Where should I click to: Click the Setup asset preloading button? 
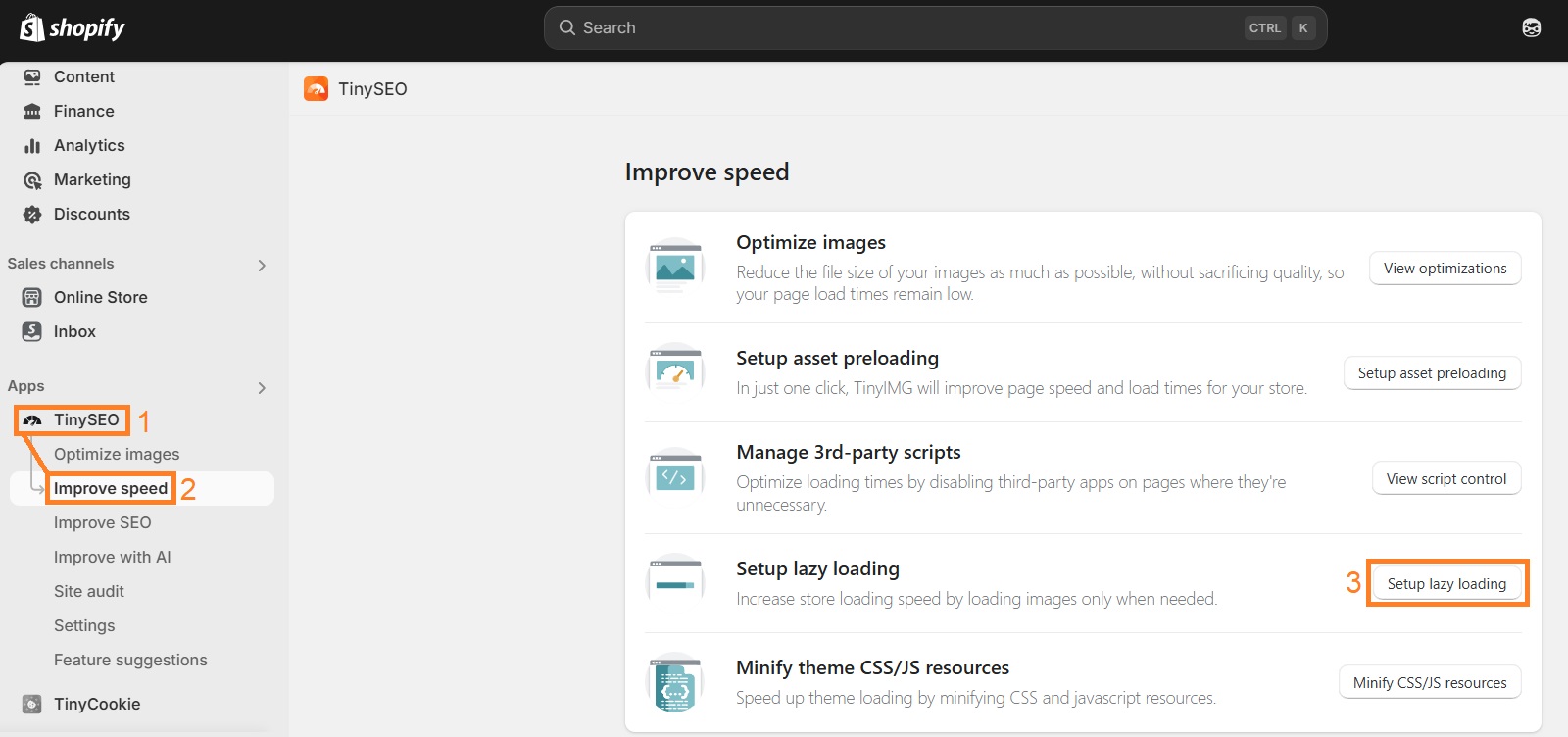(x=1432, y=373)
